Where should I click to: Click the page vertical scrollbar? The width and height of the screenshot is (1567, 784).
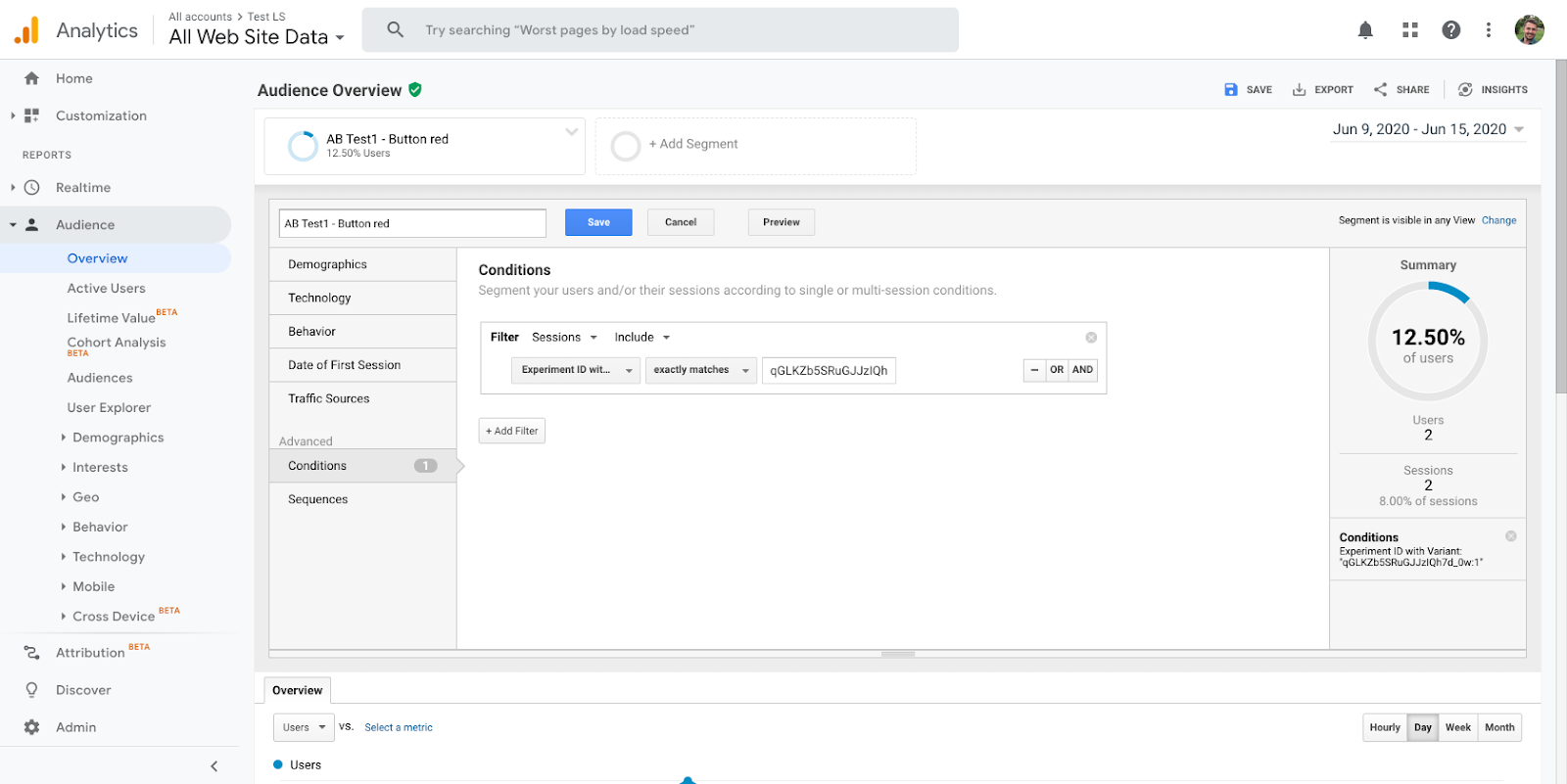1561,227
